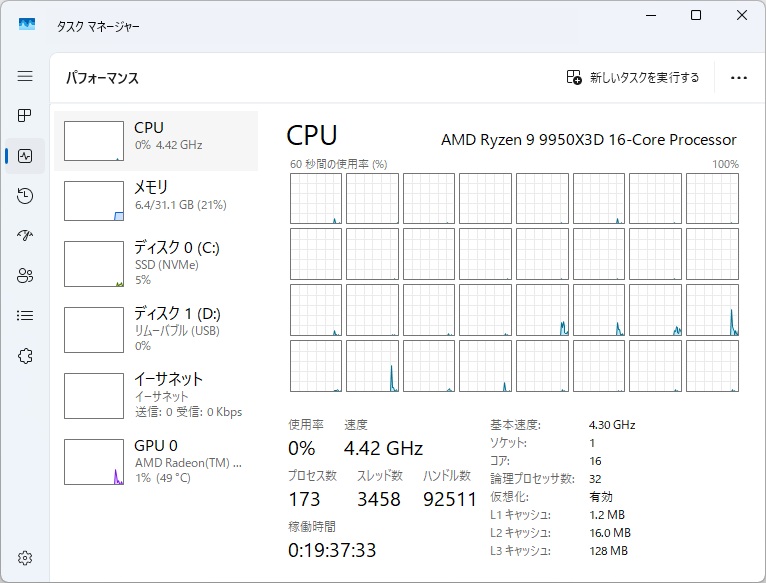This screenshot has height=583, width=766.
Task: Click the Task Manager title bar icon
Action: [27, 26]
